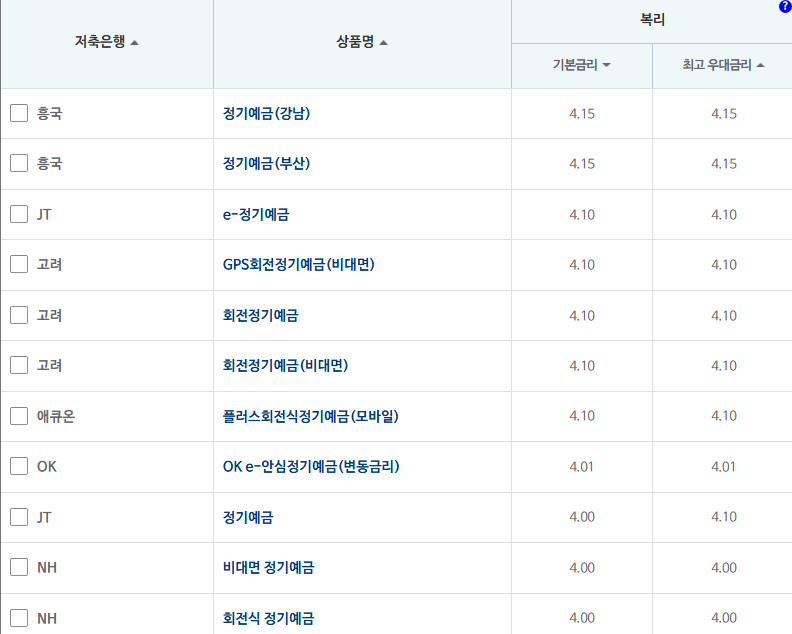Check the 흥국 정기예금(부산) row checkbox

[x=19, y=163]
